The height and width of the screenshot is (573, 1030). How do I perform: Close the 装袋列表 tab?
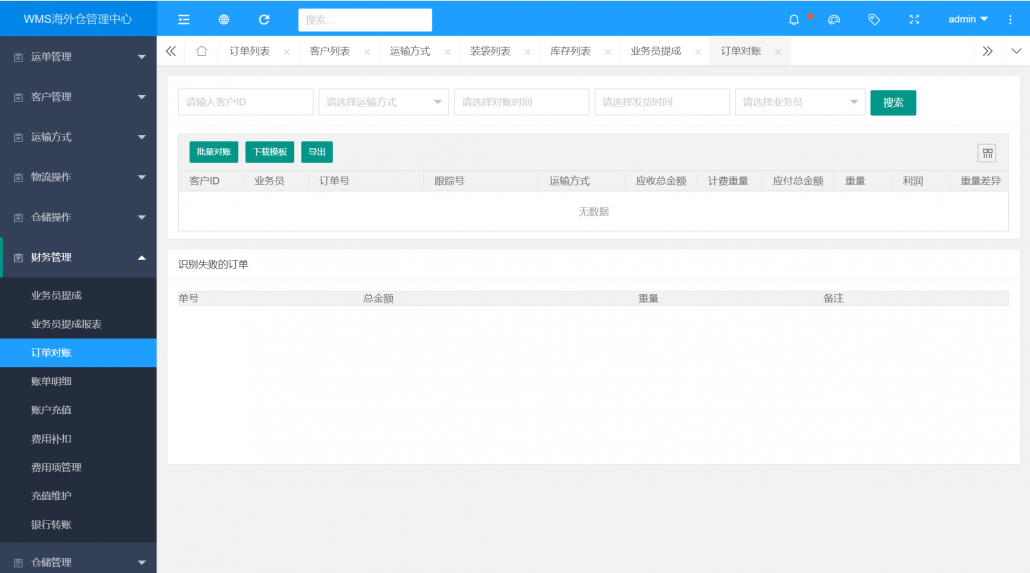pos(527,52)
